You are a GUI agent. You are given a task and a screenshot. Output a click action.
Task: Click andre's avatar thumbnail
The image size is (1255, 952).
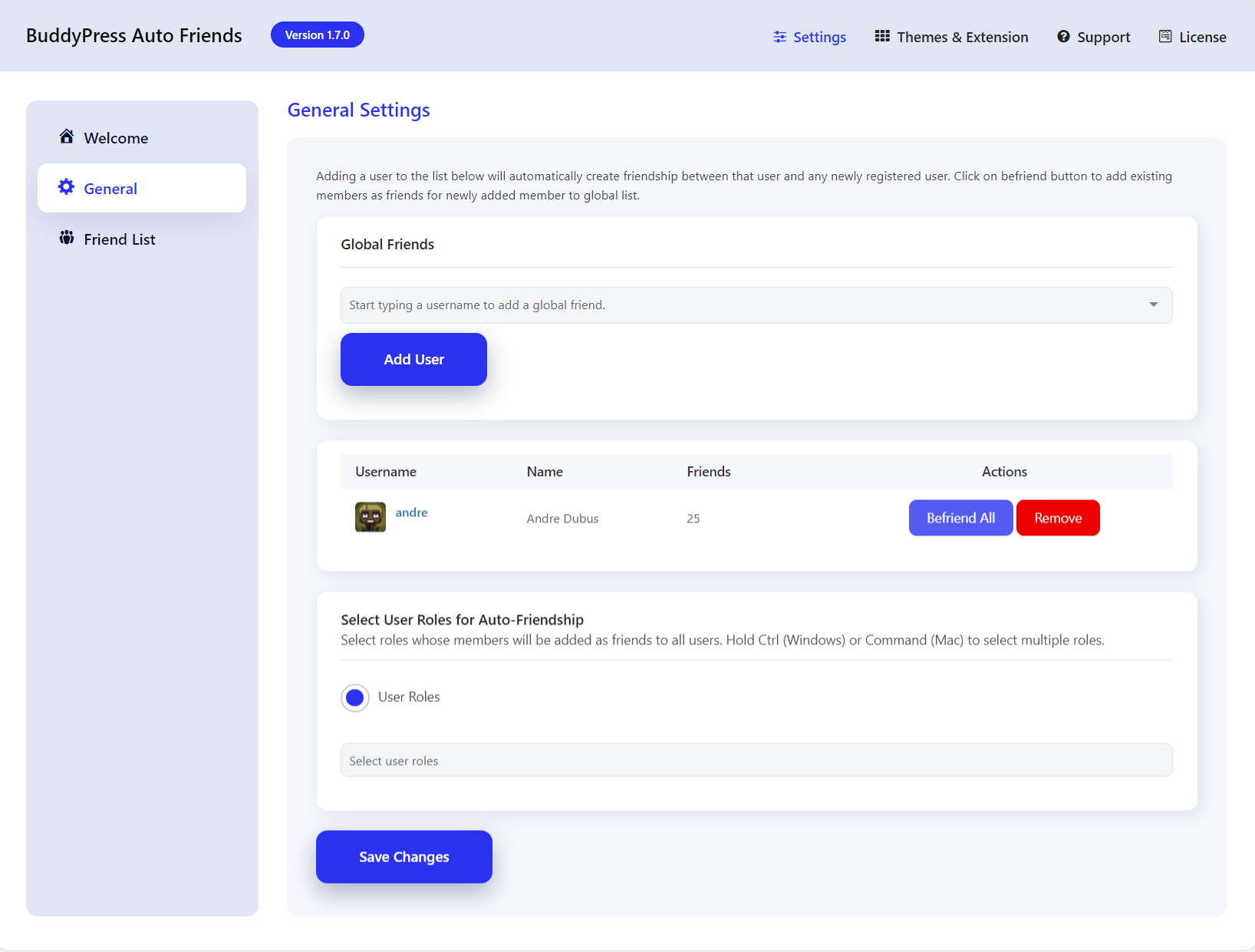point(371,517)
